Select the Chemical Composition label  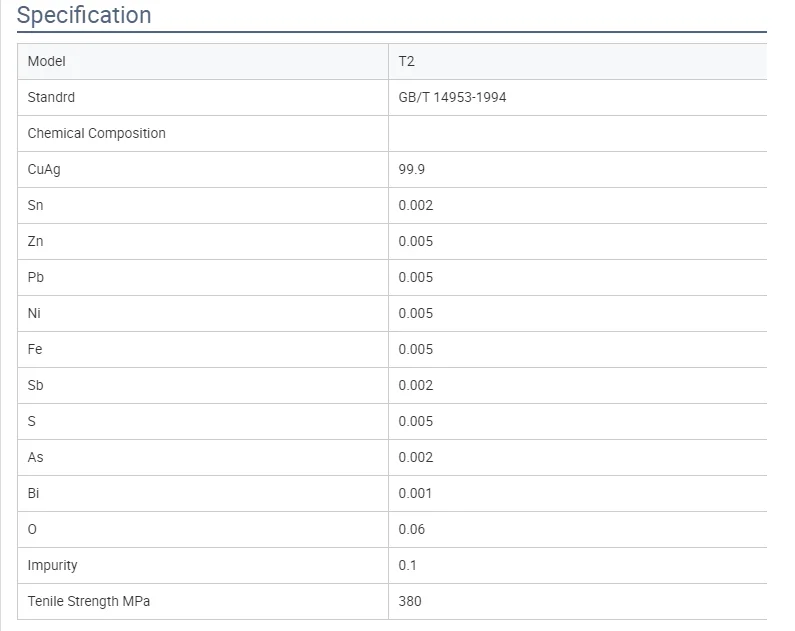coord(97,133)
